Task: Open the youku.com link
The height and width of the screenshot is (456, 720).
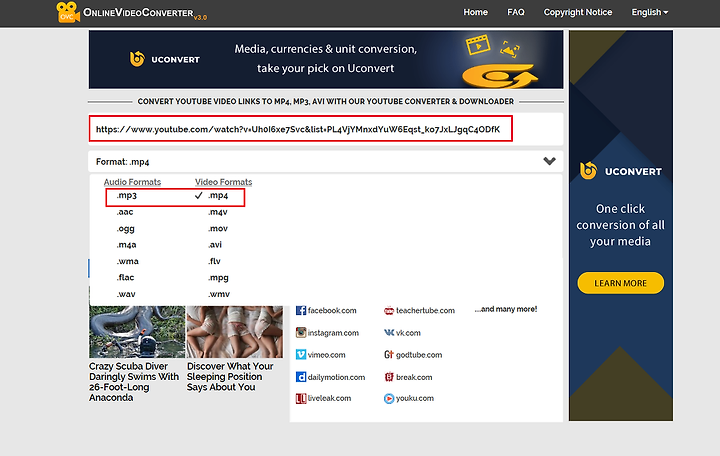Action: click(x=415, y=398)
